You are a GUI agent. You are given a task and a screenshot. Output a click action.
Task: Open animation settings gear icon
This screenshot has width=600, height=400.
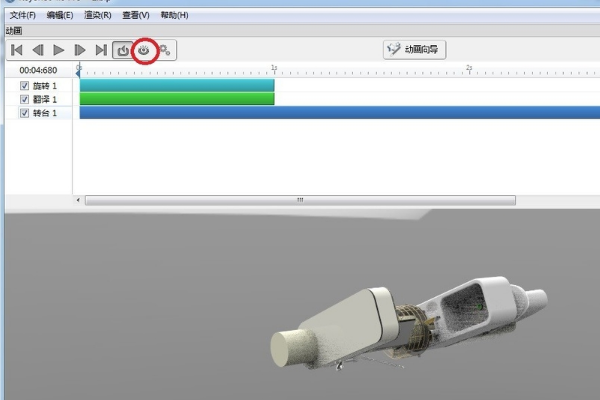(x=165, y=50)
